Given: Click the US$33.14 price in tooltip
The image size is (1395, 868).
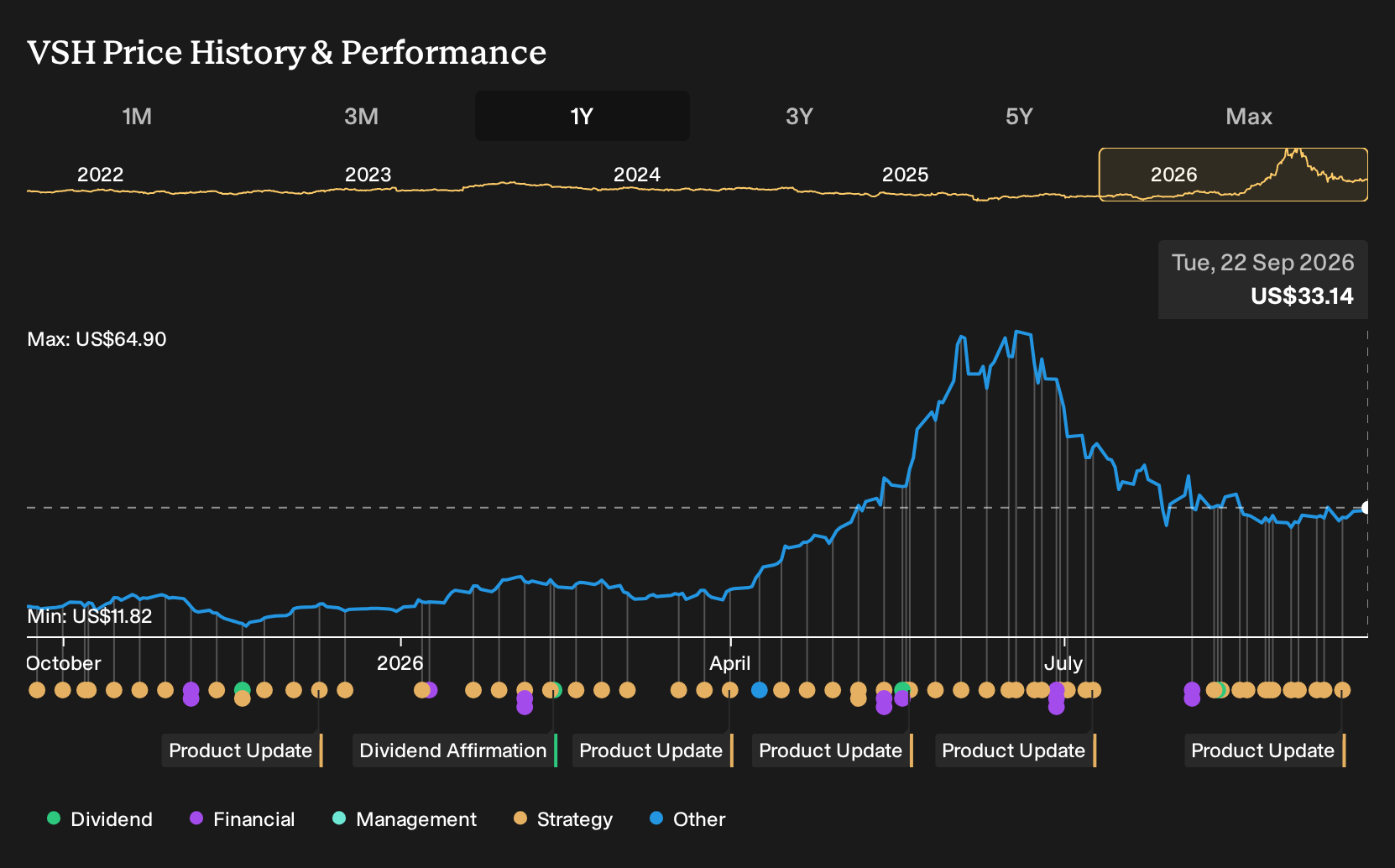Looking at the screenshot, I should pyautogui.click(x=1302, y=296).
